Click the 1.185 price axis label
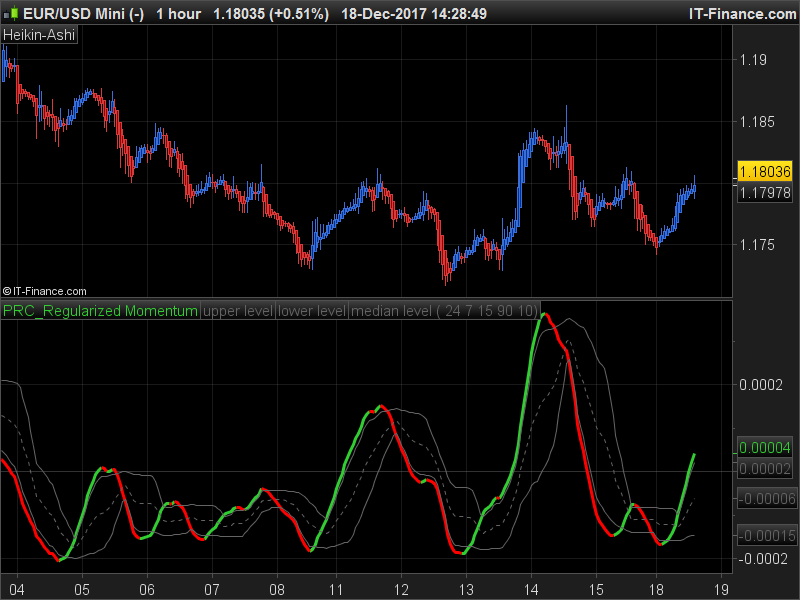 [757, 121]
